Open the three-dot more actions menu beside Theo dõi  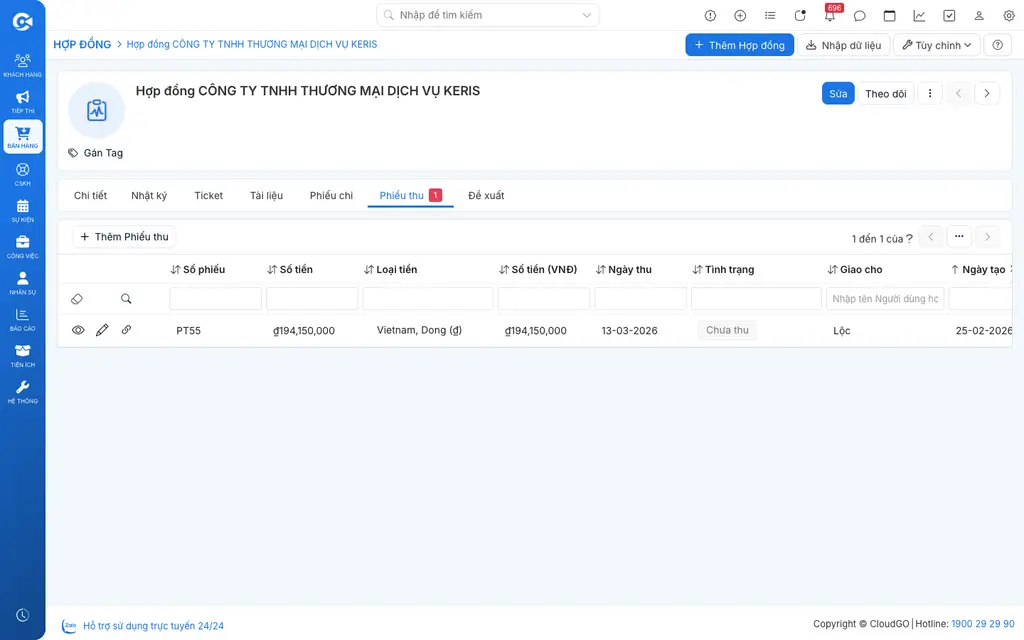(930, 93)
